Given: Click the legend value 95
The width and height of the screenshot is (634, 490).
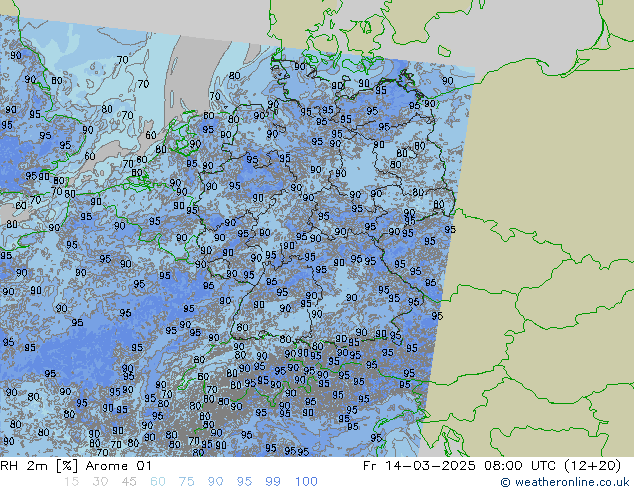Looking at the screenshot, I should [x=244, y=482].
